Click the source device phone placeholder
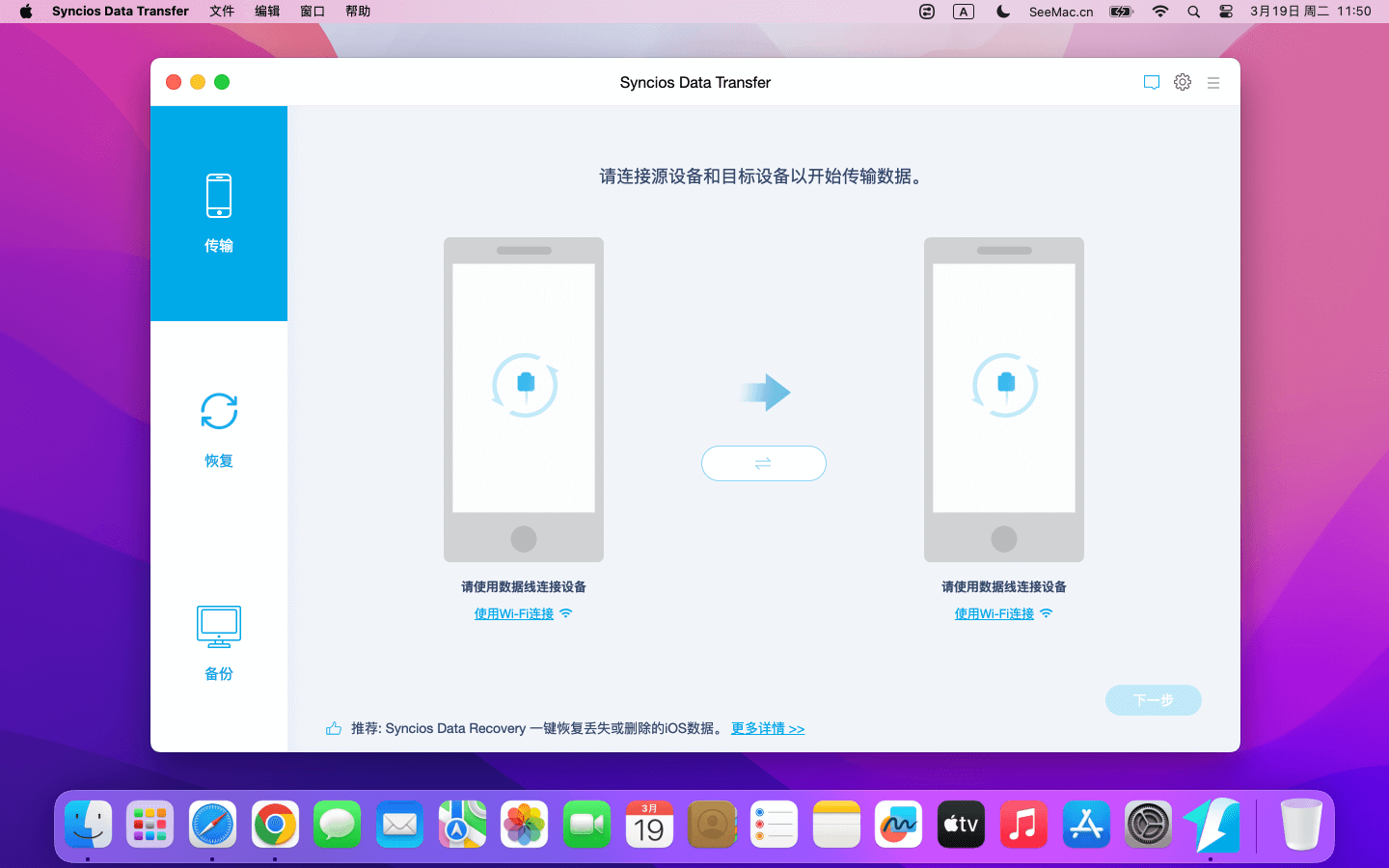1389x868 pixels. coord(524,399)
